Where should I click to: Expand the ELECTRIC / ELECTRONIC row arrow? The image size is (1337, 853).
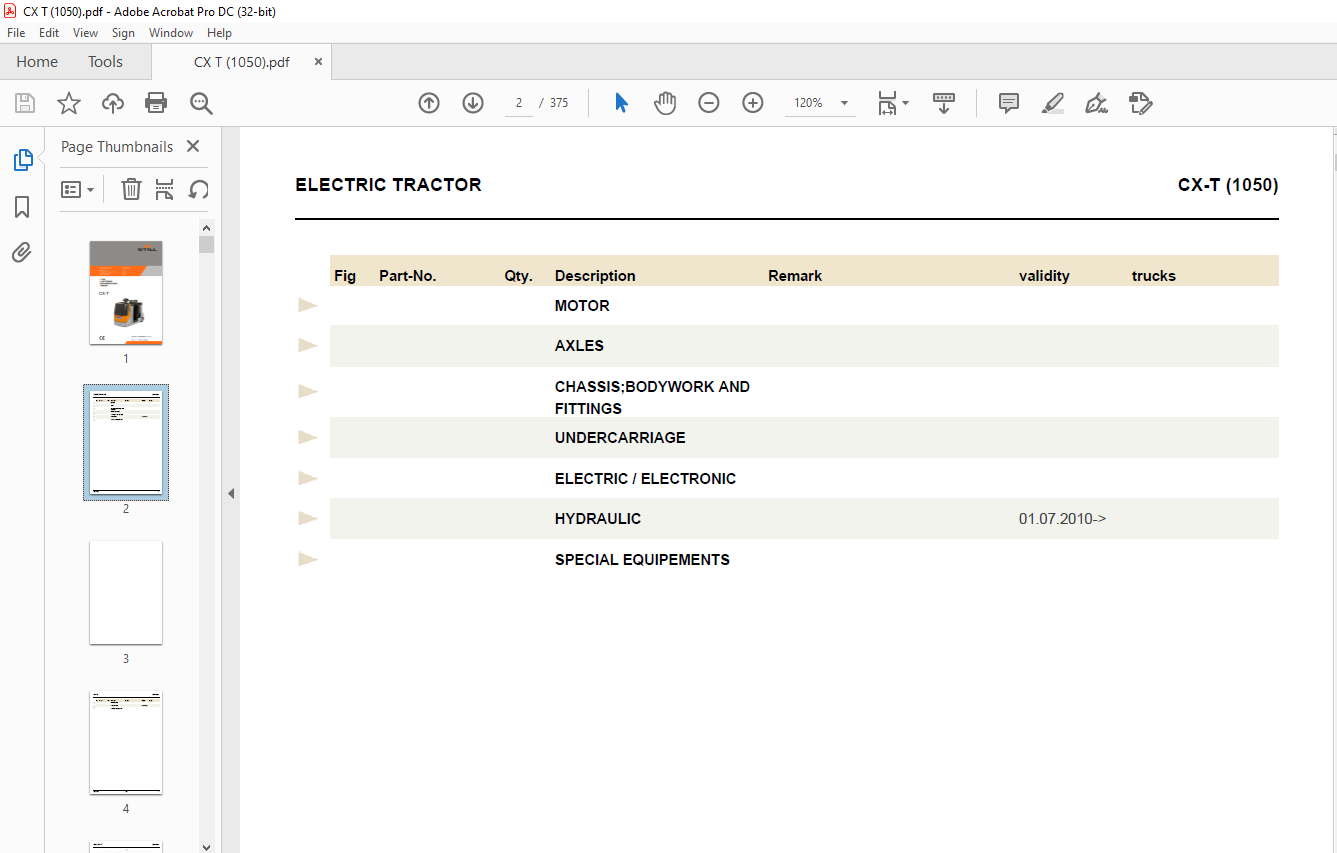[308, 478]
